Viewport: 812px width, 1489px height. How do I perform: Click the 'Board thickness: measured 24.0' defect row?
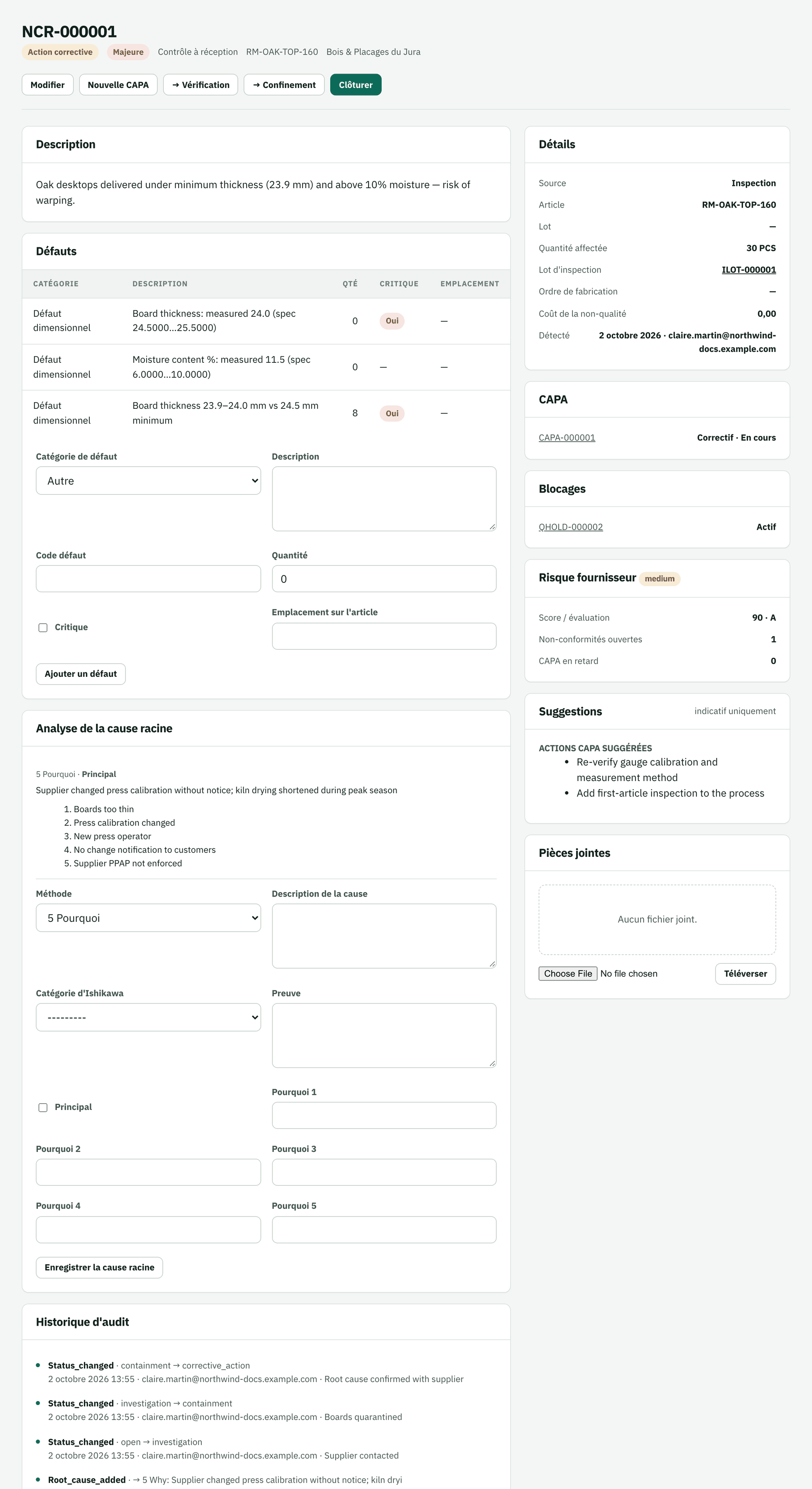pyautogui.click(x=266, y=321)
